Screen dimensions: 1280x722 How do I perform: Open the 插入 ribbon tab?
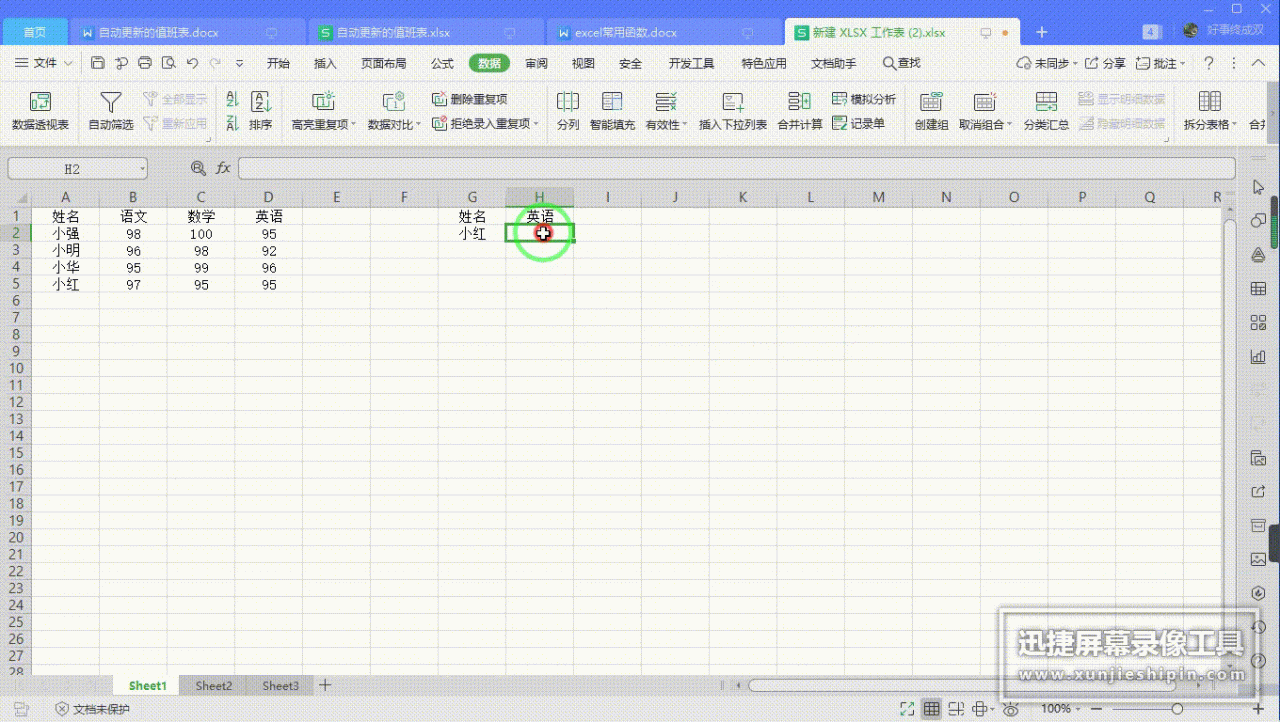click(325, 63)
